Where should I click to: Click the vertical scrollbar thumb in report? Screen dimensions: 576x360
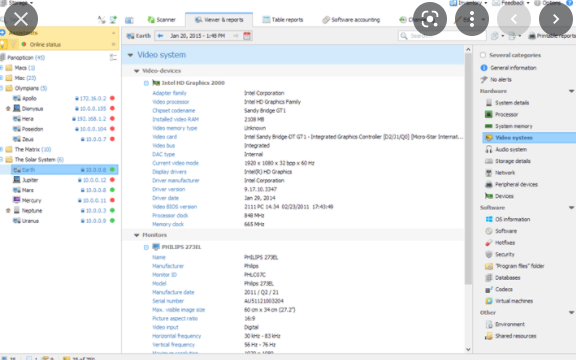pos(468,169)
